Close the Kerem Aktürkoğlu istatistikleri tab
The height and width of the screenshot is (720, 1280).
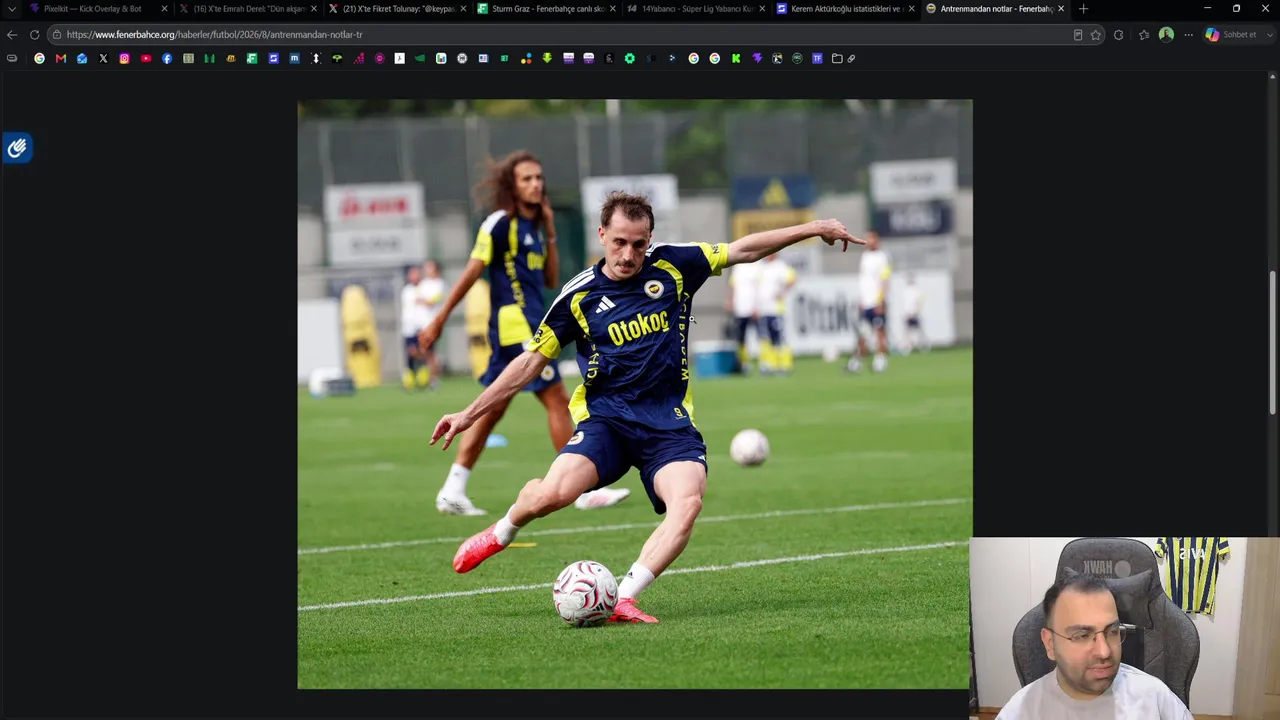click(x=911, y=9)
